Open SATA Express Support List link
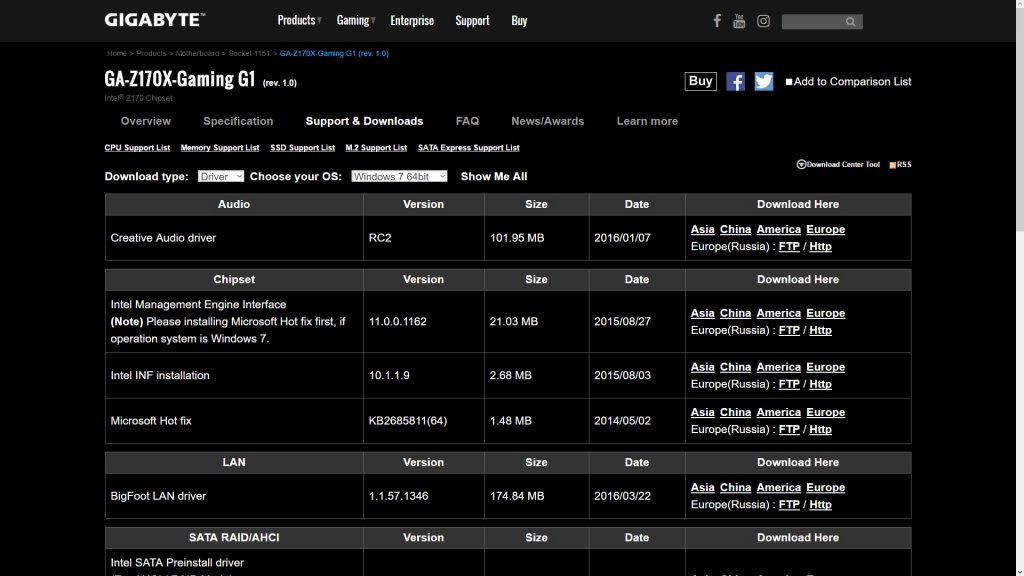 (468, 148)
